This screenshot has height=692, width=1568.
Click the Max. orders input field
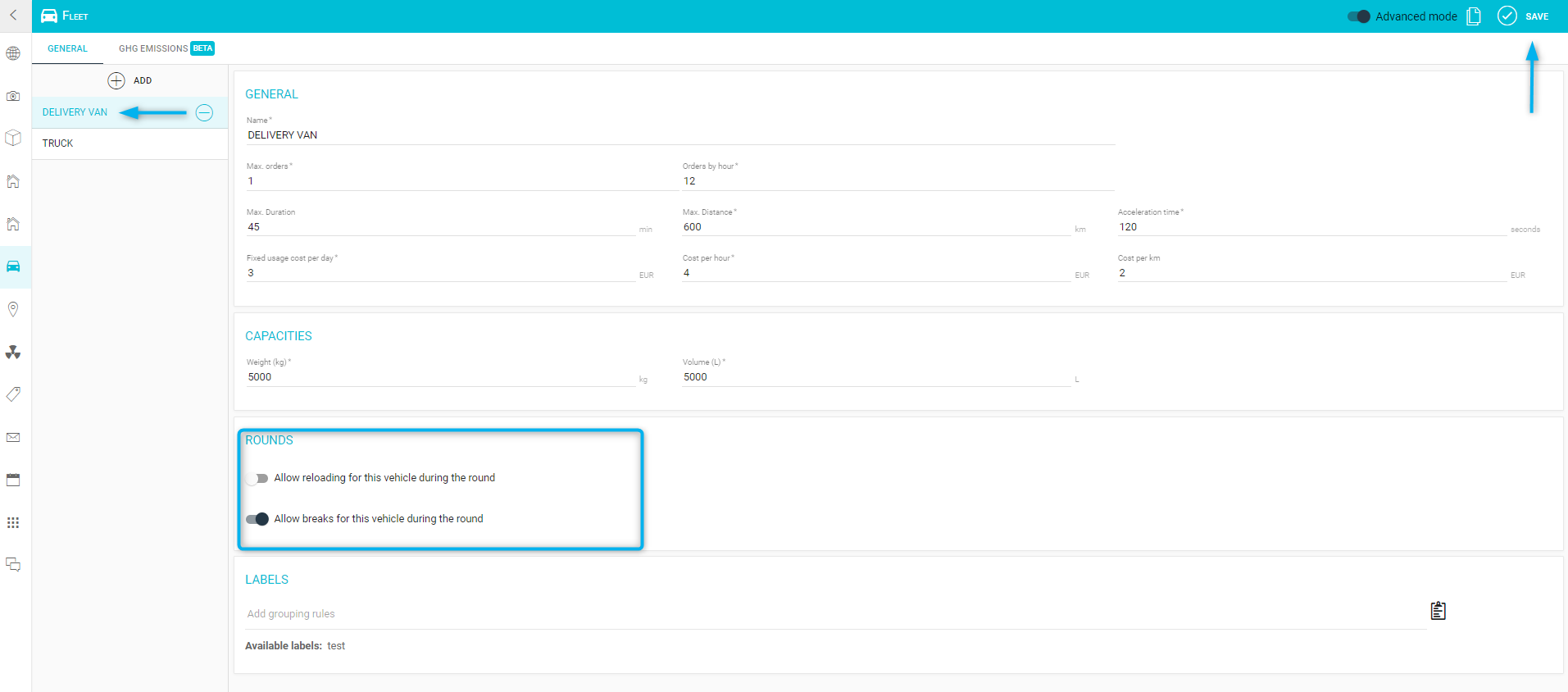pyautogui.click(x=462, y=181)
